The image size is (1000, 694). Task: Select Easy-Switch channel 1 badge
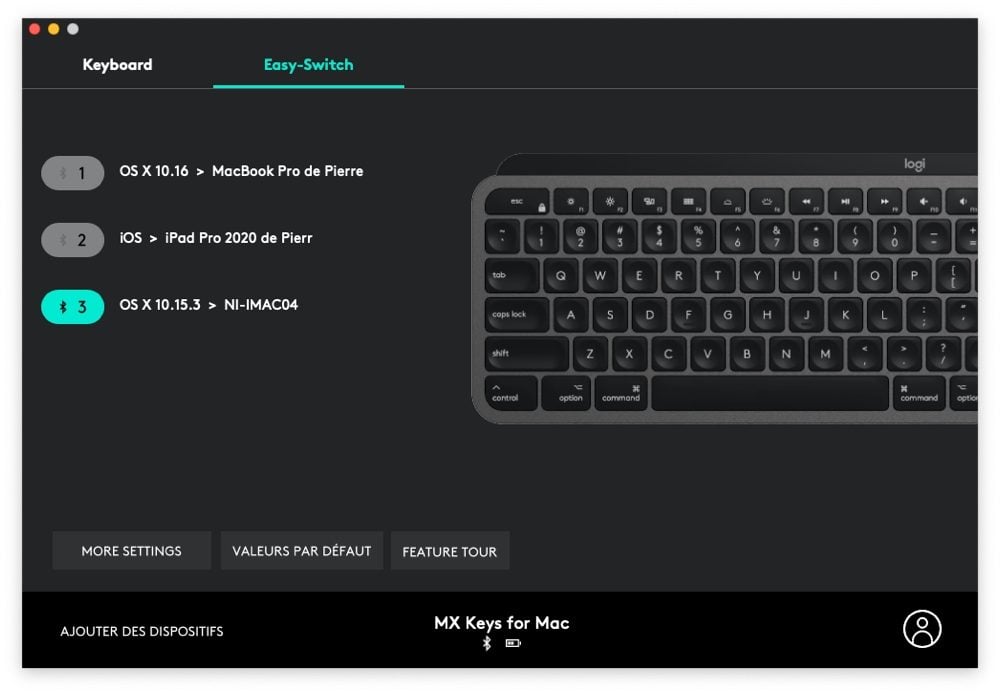pos(73,173)
